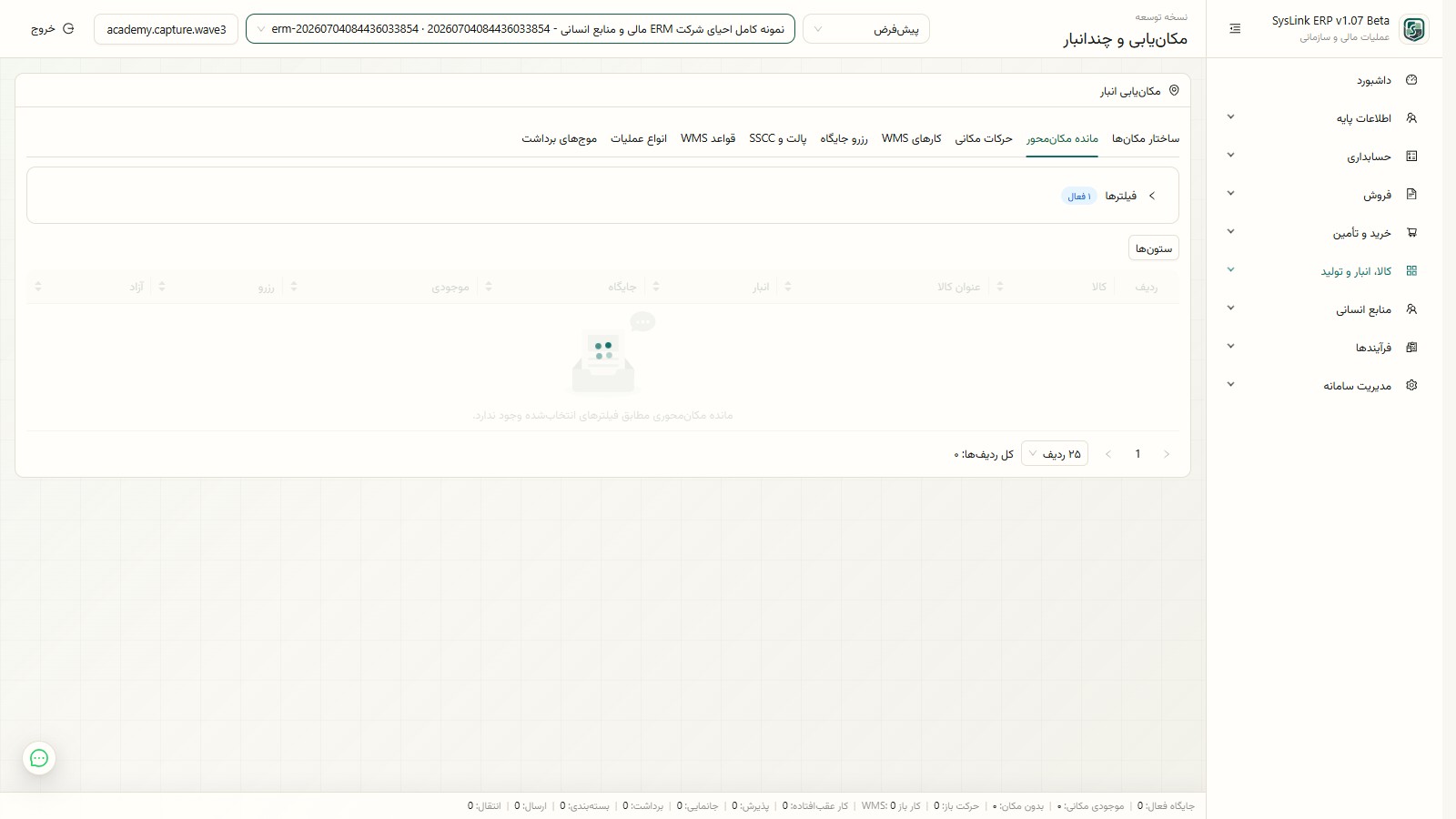Open the حرکات مکانی tab
Image resolution: width=1456 pixels, height=819 pixels.
[x=984, y=138]
